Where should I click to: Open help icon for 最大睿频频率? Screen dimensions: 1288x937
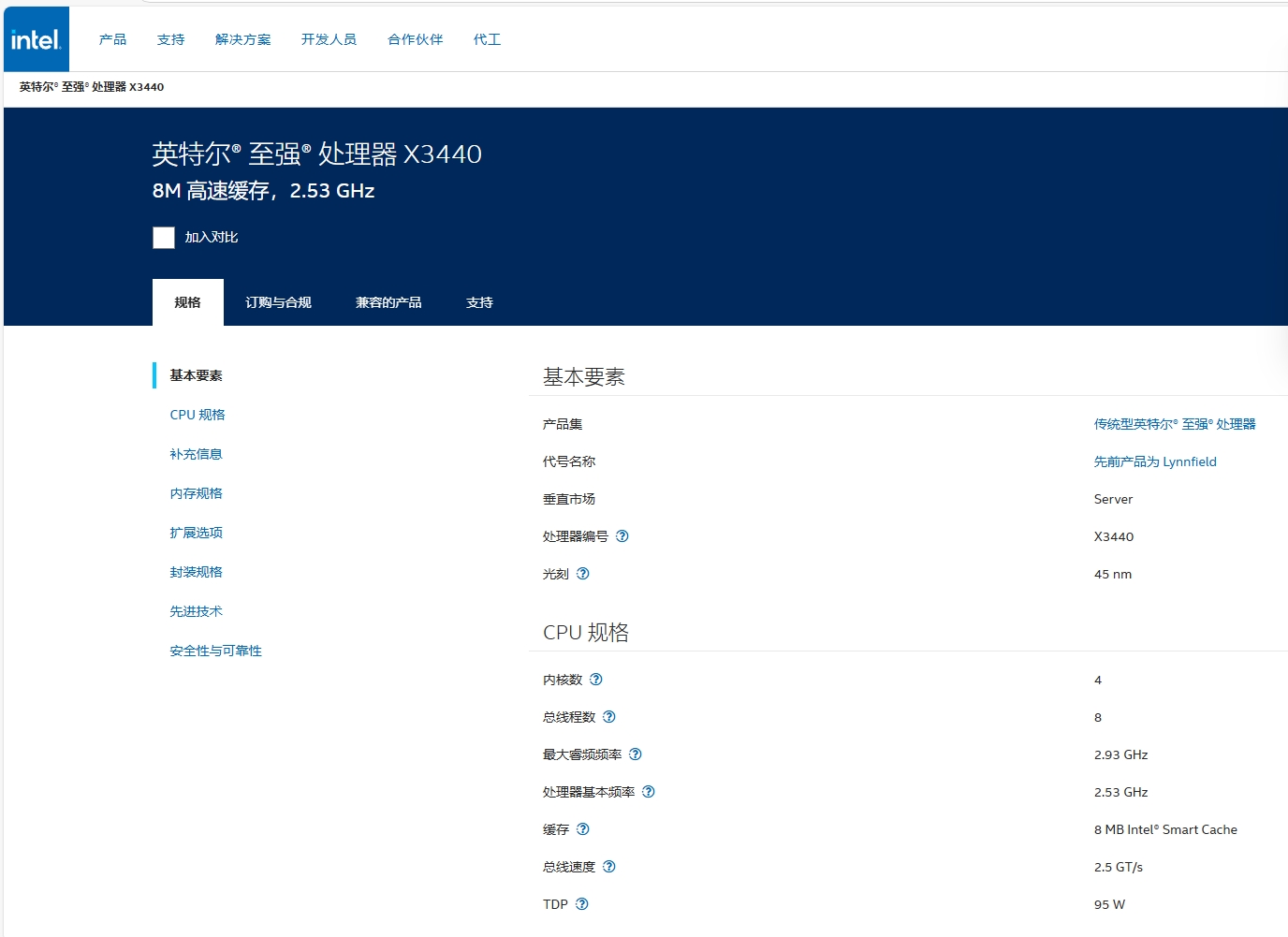[x=636, y=754]
